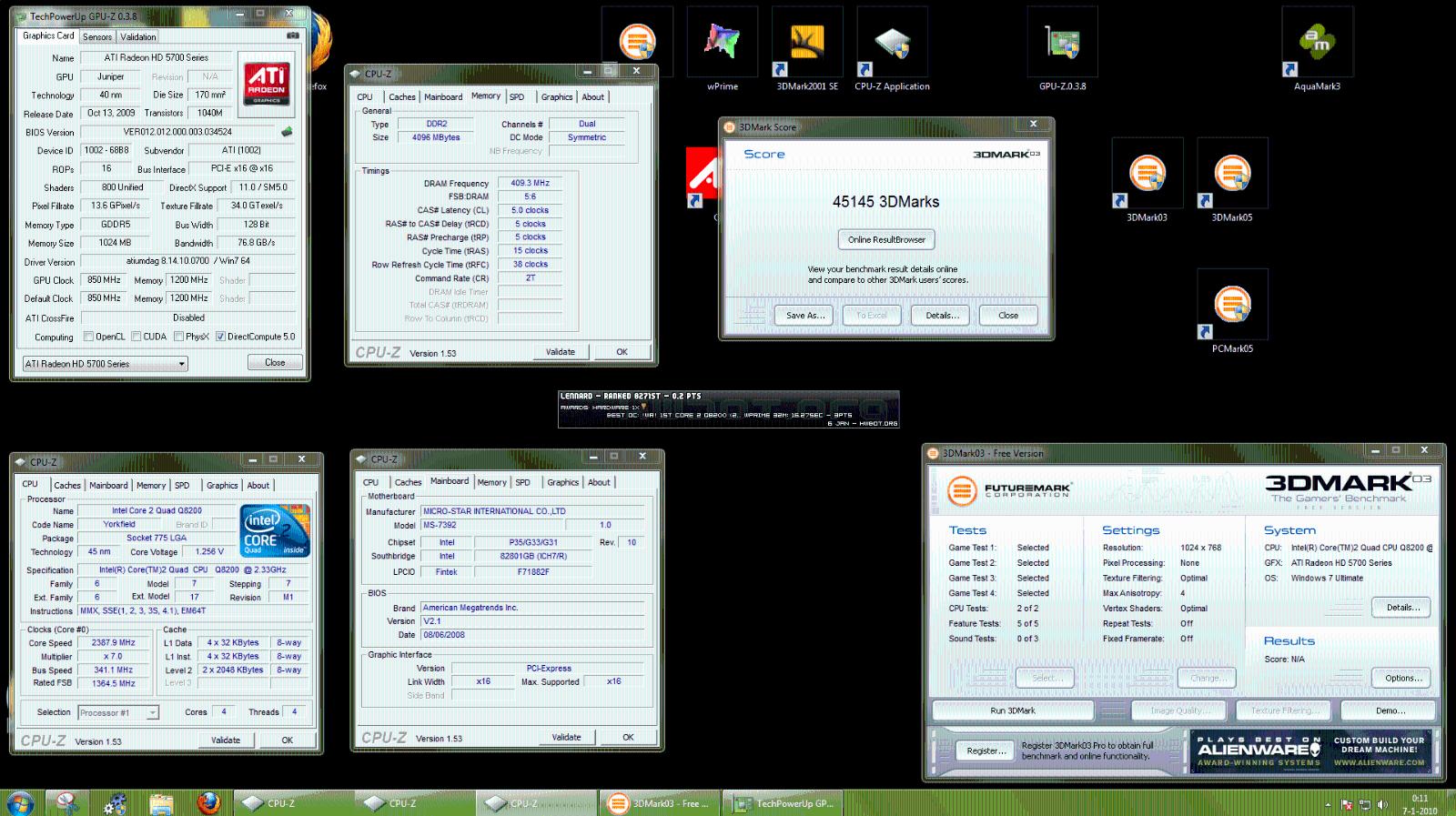
Task: Show hidden system tray icons arrow
Action: pos(1328,805)
